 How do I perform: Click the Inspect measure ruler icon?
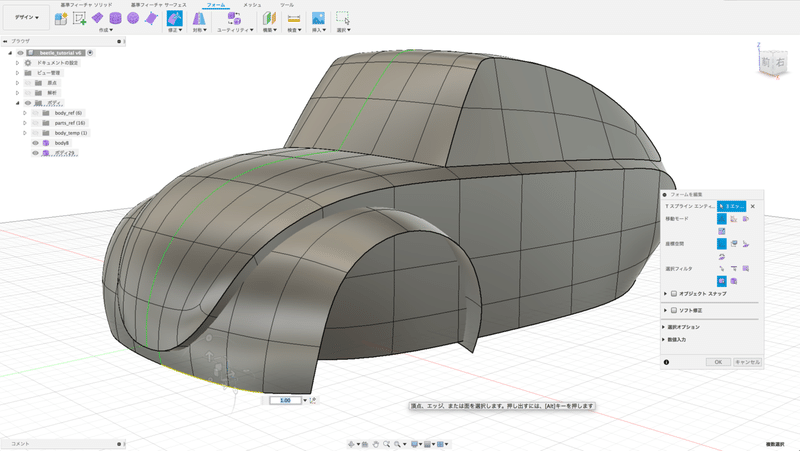tap(294, 19)
